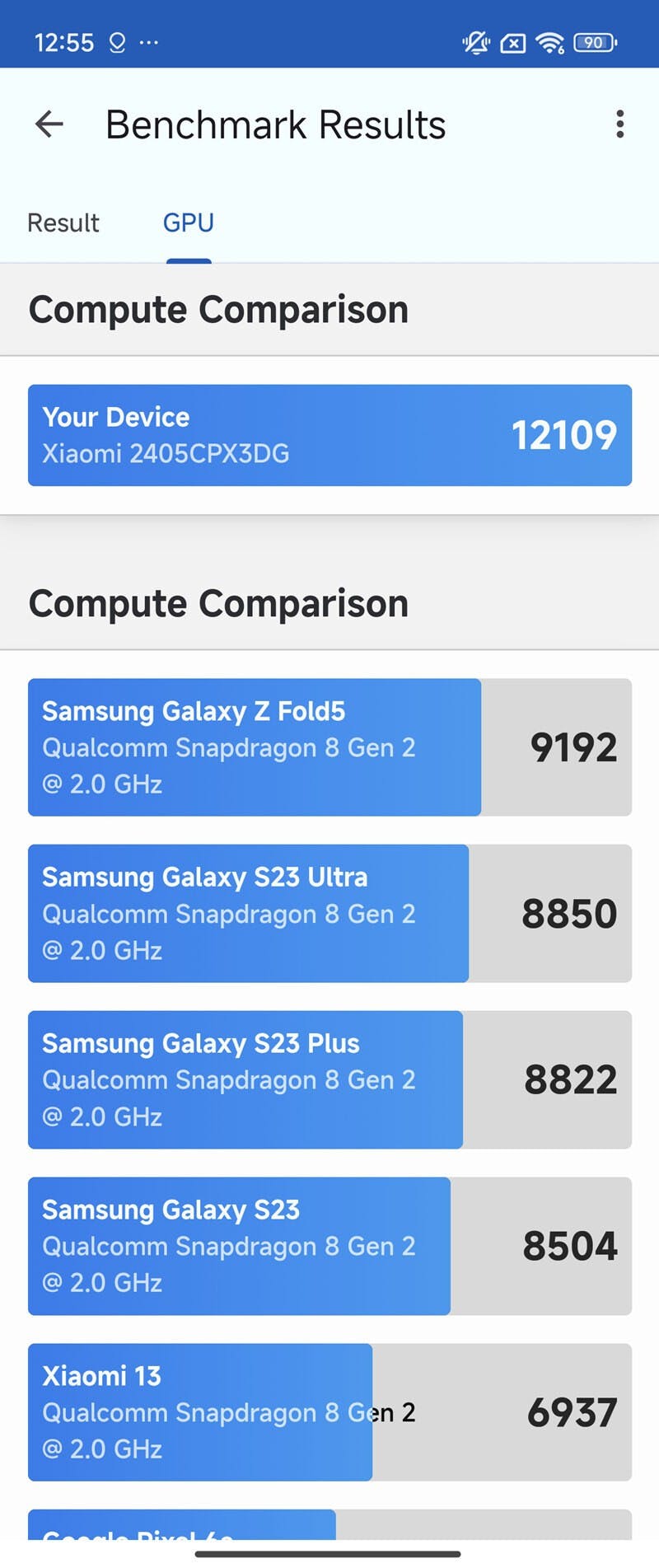The height and width of the screenshot is (1568, 659).
Task: Open Your Device Xiaomi 2405CPX3DG card
Action: click(329, 435)
